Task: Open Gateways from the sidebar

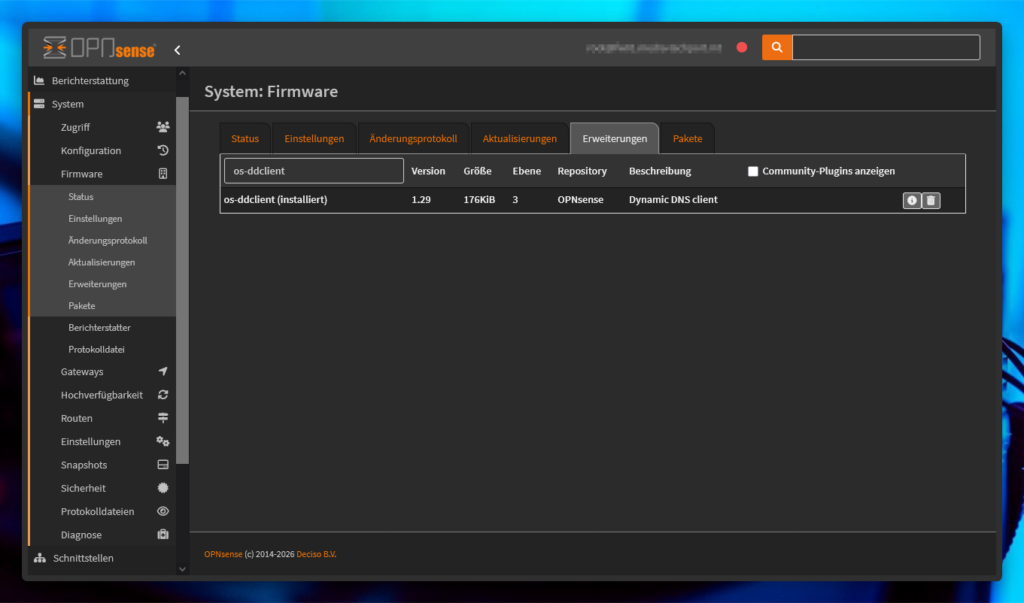Action: [x=82, y=372]
